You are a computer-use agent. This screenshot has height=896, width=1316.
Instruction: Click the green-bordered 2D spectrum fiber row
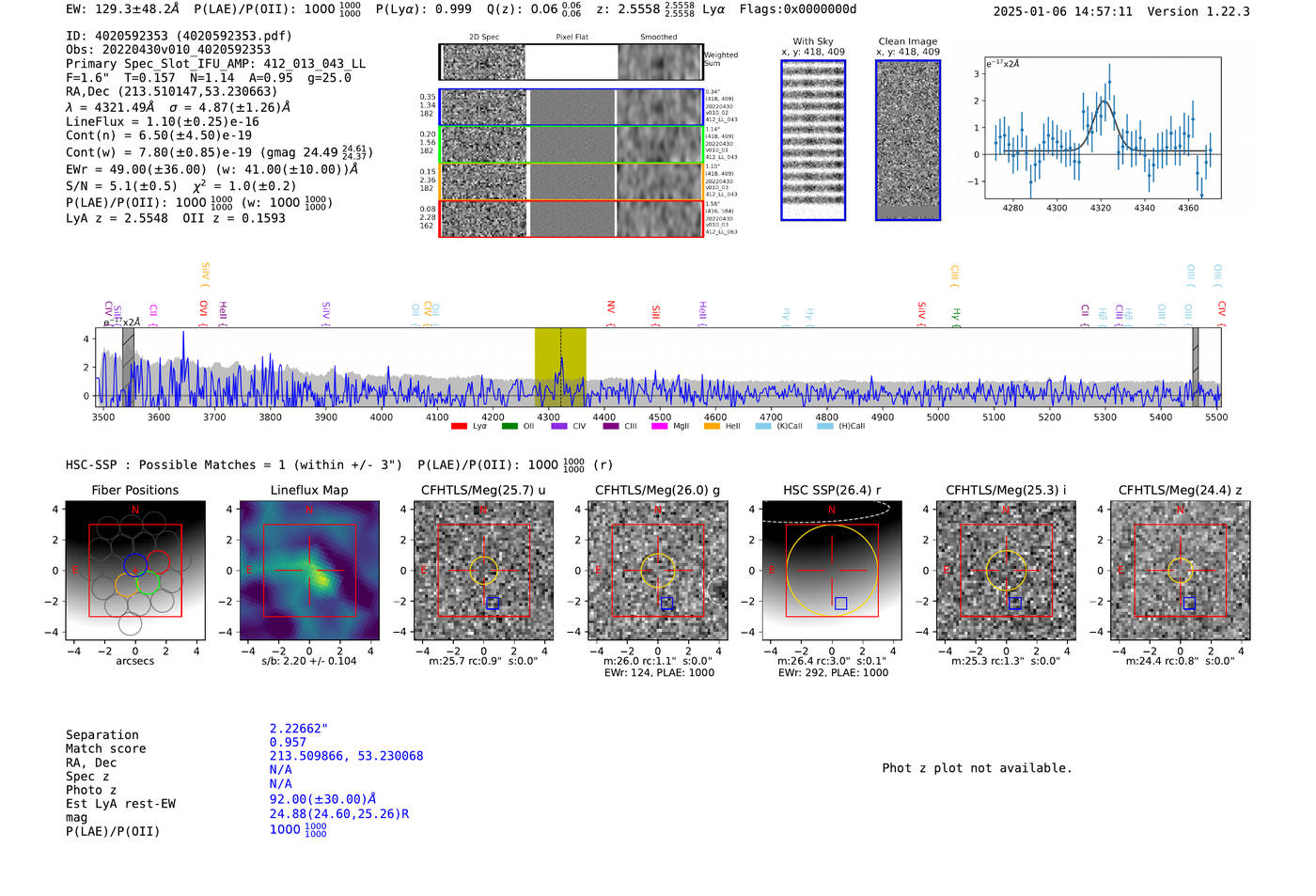point(571,145)
